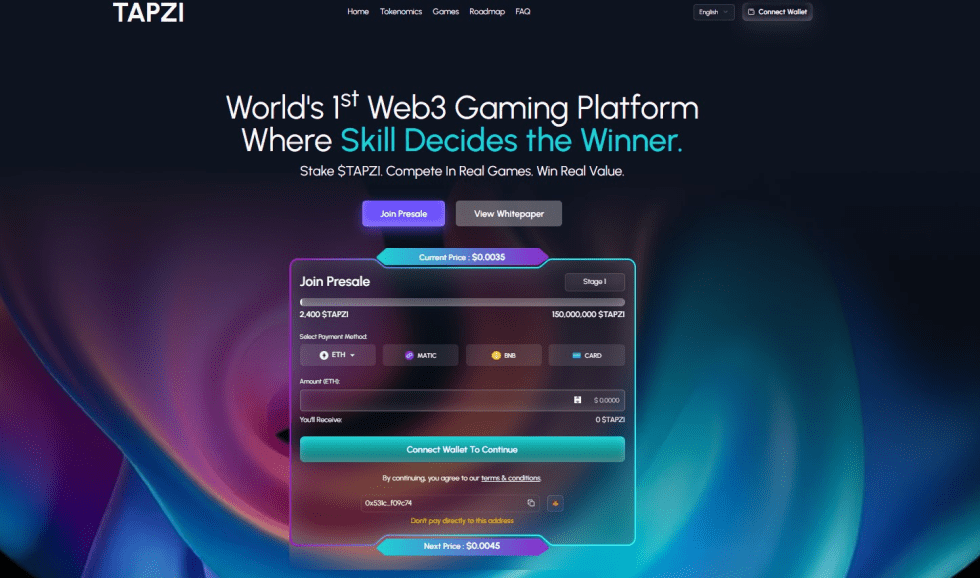The image size is (980, 578).
Task: Expand the ETH token dropdown arrow
Action: point(352,356)
